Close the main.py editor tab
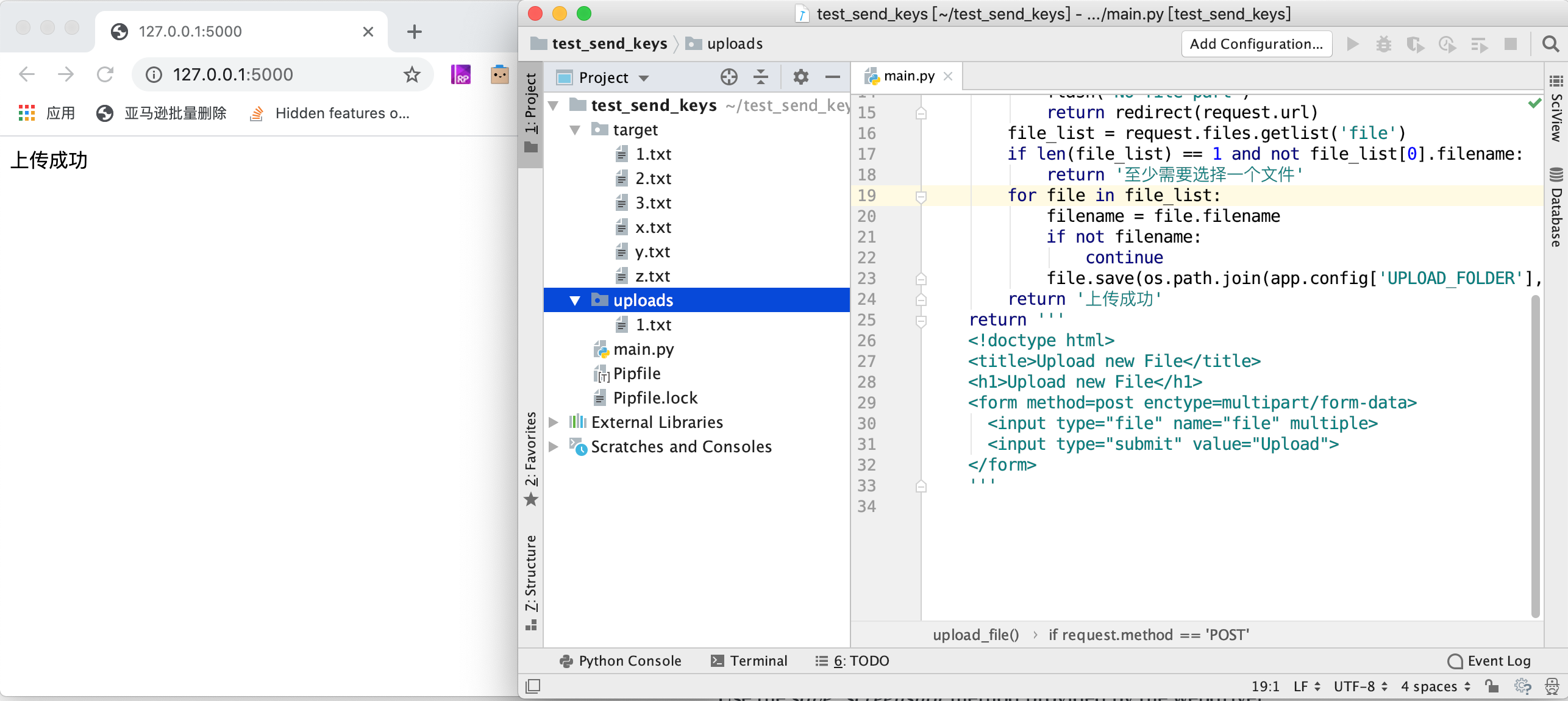 [948, 76]
